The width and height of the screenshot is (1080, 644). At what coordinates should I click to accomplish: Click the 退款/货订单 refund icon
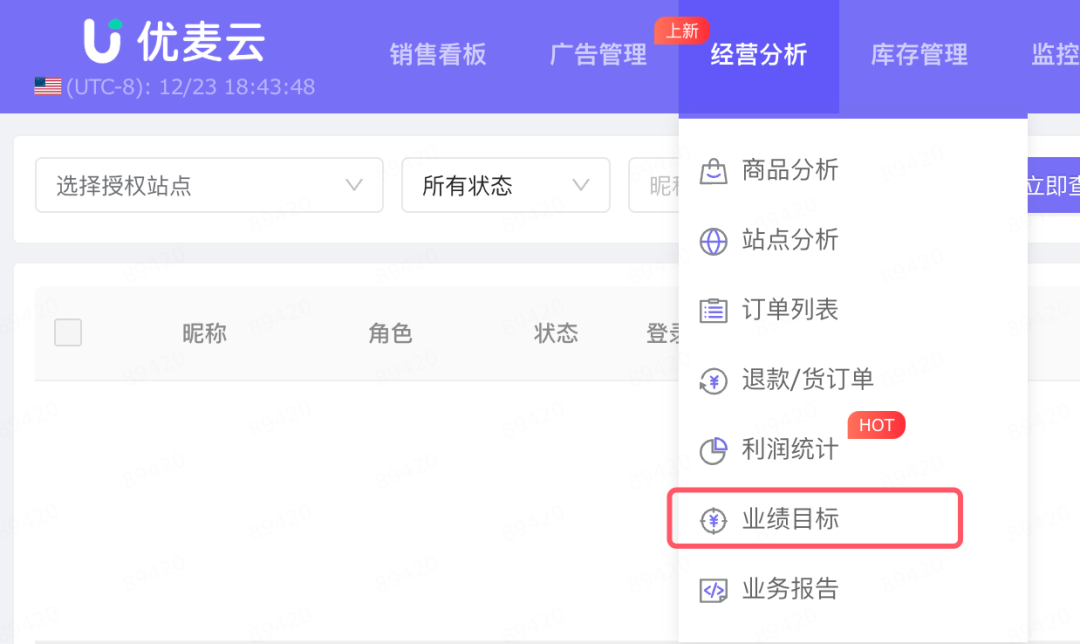(x=714, y=381)
